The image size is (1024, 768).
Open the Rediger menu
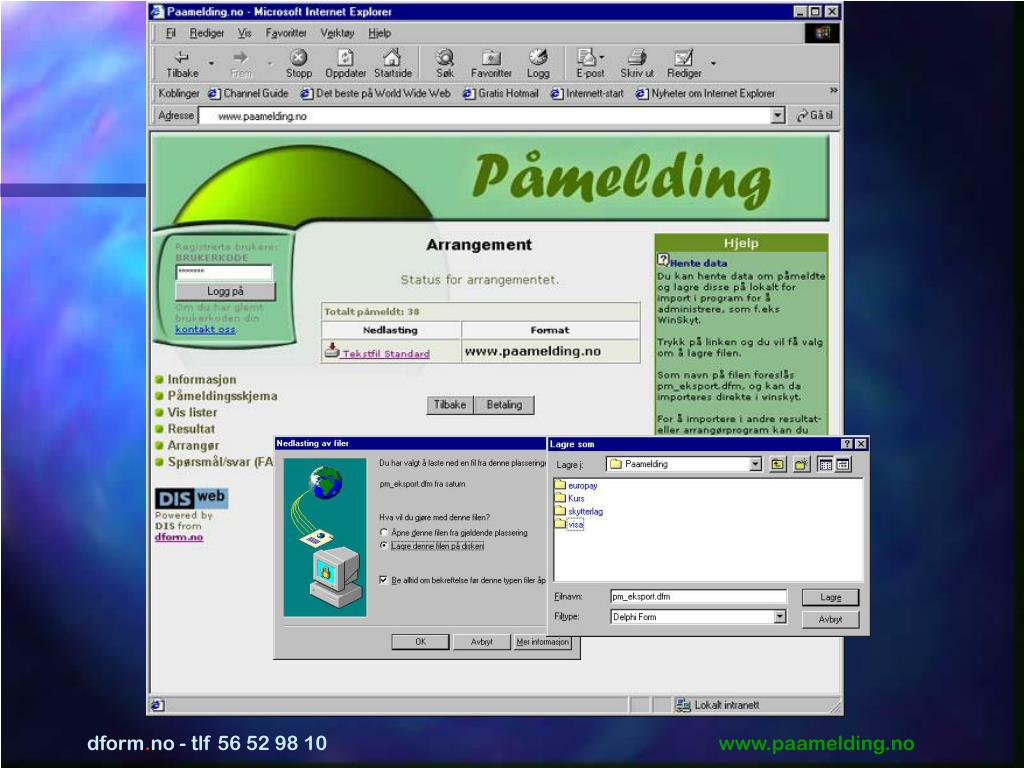[206, 33]
